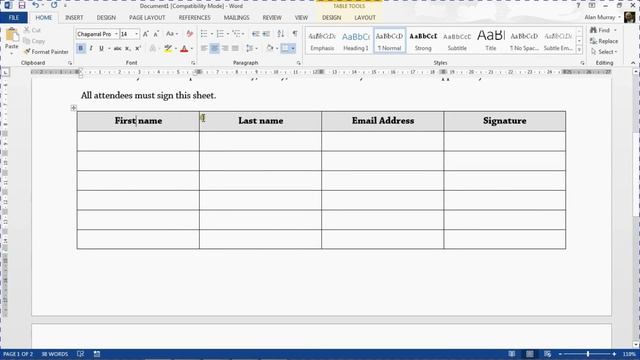
Task: Open the line spacing options dropdown
Action: pyautogui.click(x=251, y=49)
